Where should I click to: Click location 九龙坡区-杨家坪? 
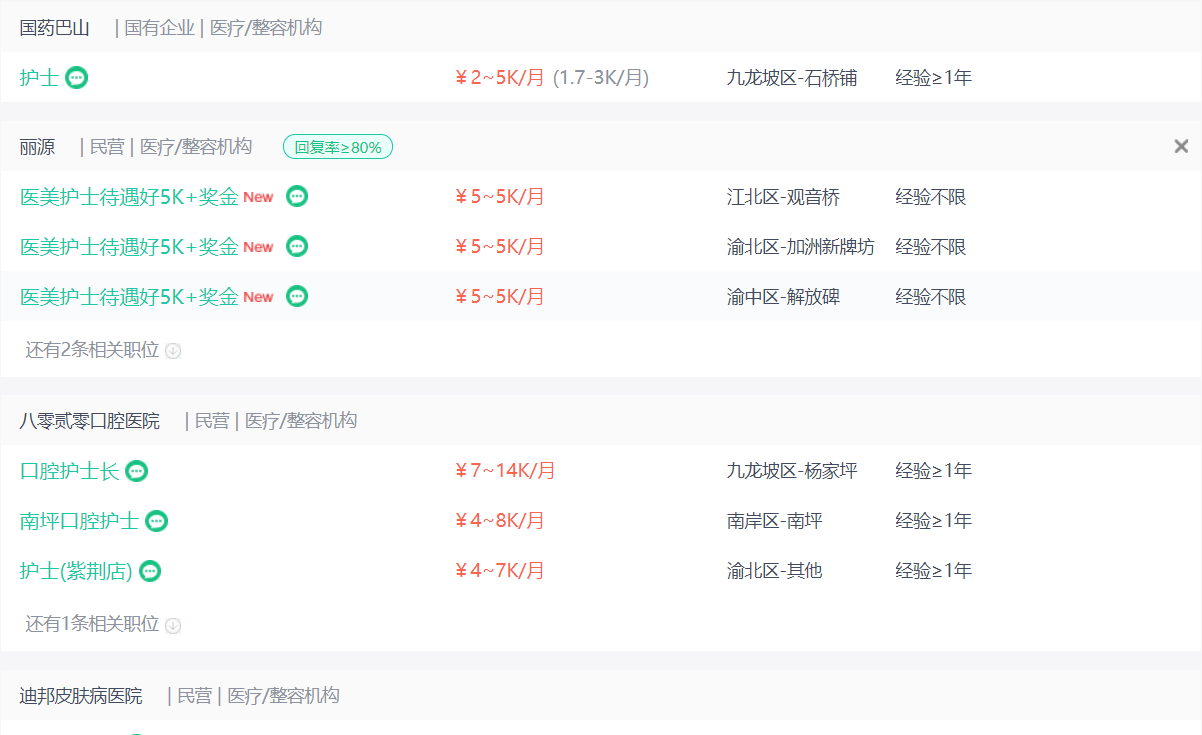[792, 471]
